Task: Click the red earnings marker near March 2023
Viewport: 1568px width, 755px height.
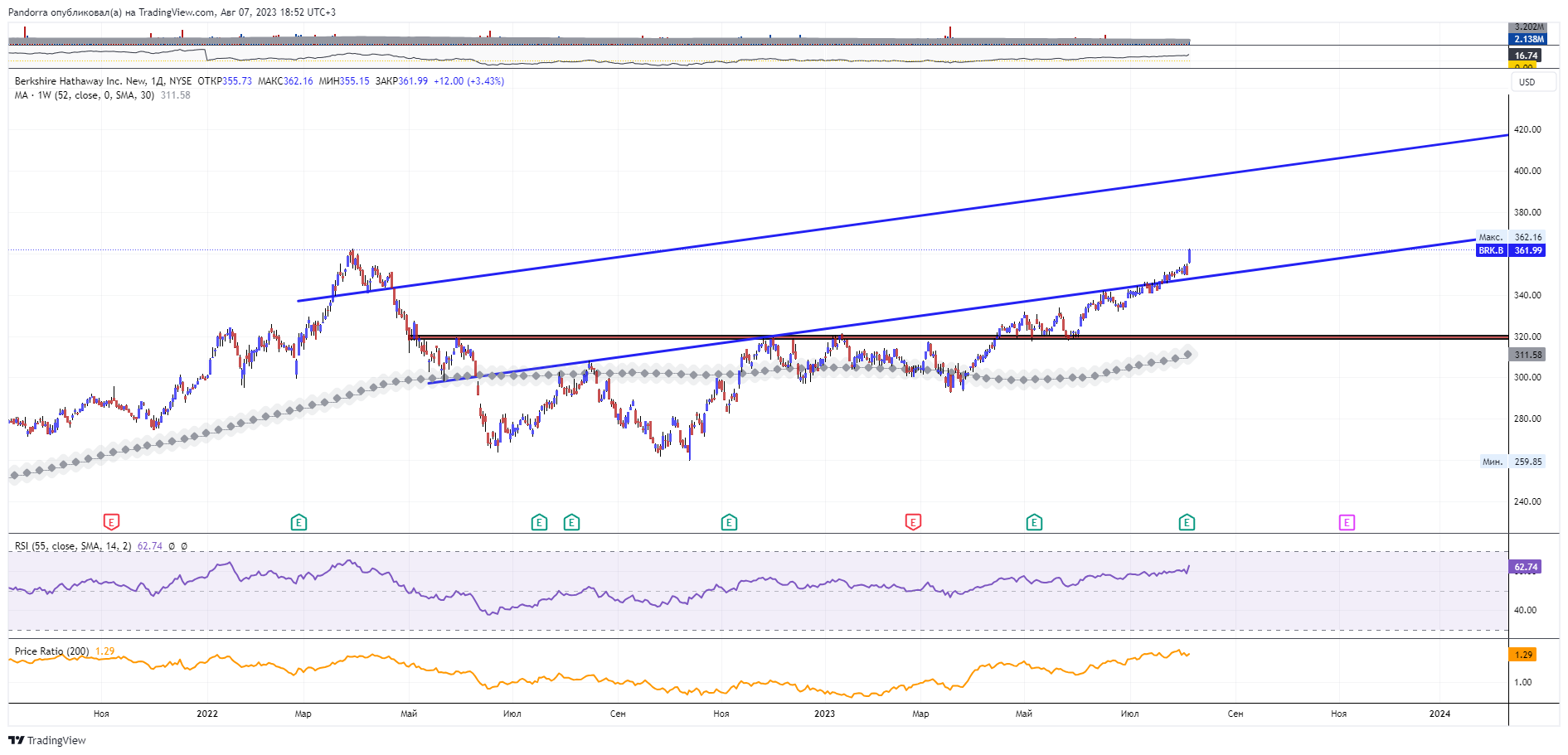Action: pos(913,522)
